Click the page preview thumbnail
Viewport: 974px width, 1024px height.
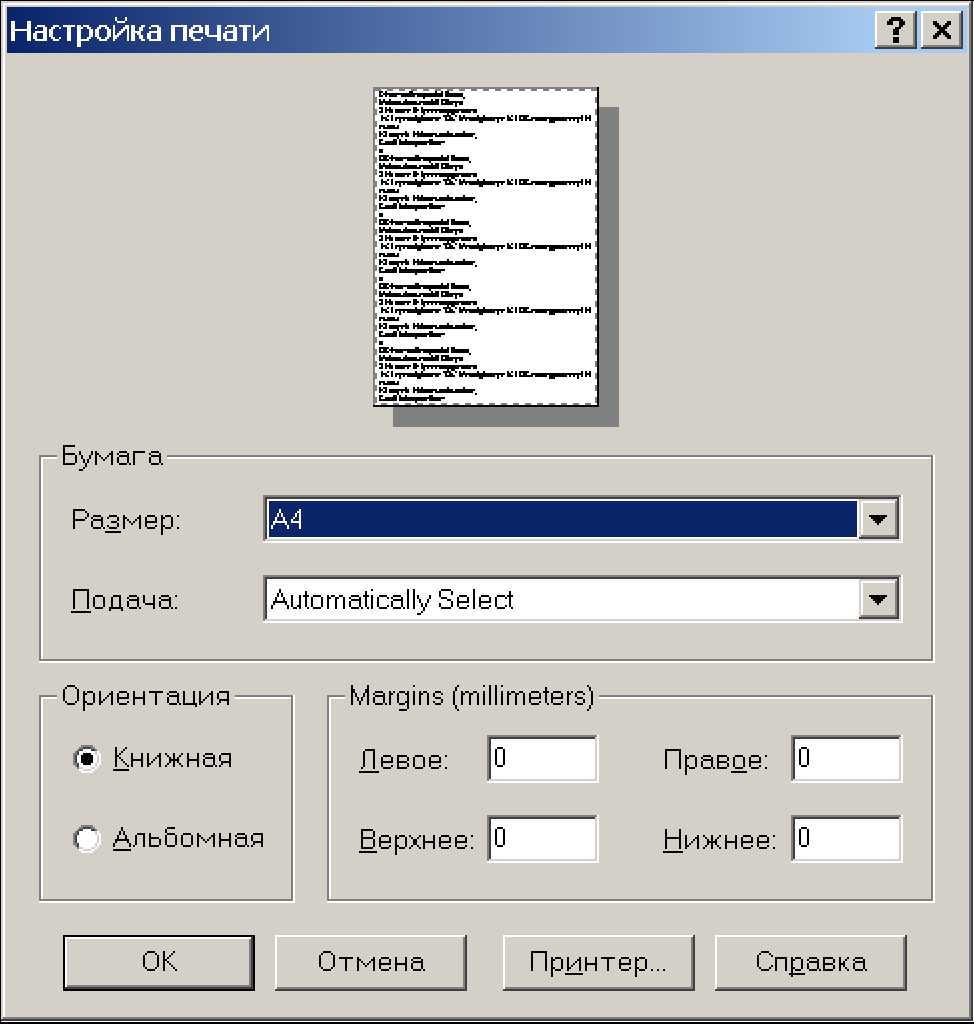click(486, 246)
